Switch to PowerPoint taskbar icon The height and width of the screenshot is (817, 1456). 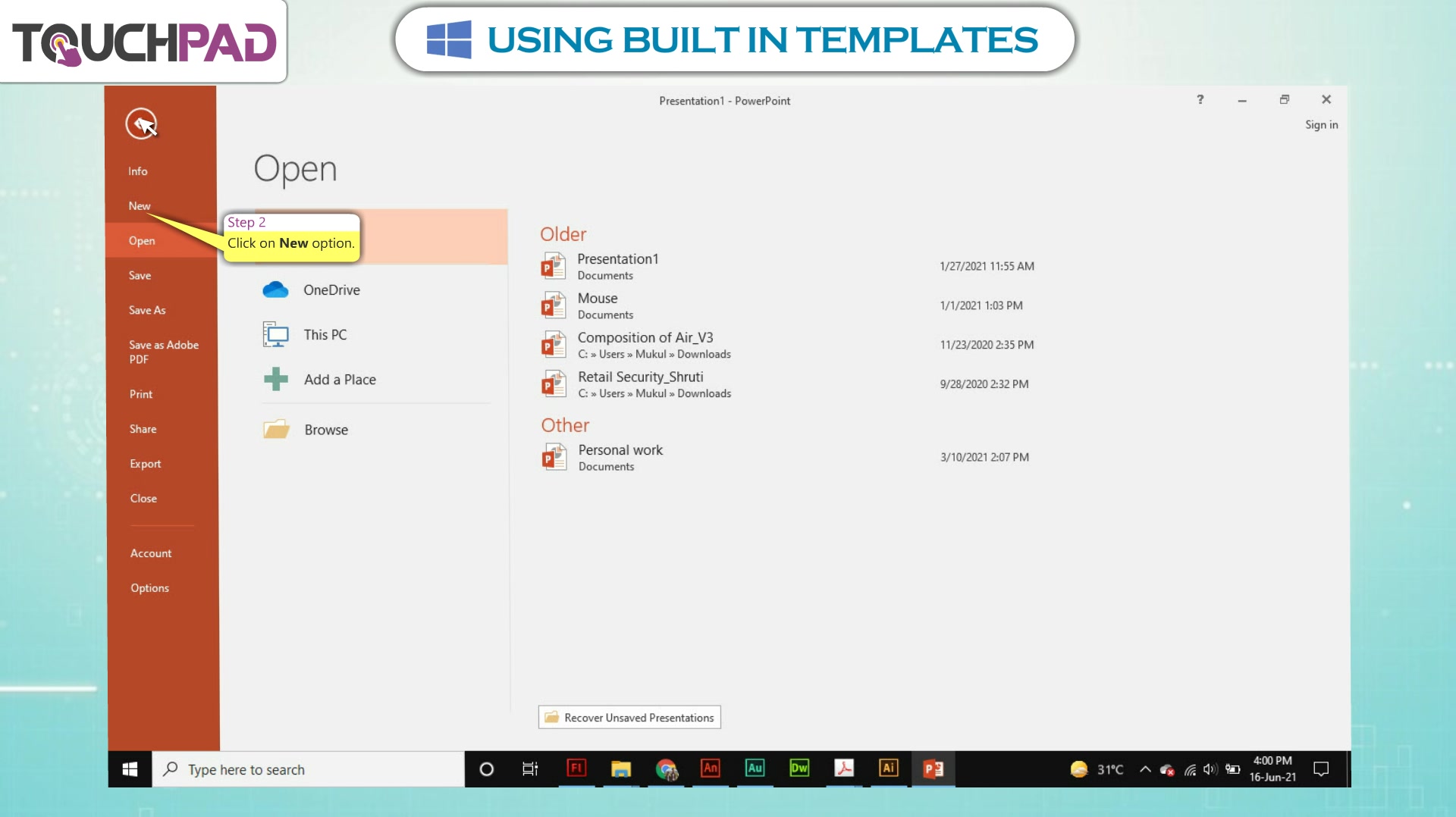[x=934, y=769]
